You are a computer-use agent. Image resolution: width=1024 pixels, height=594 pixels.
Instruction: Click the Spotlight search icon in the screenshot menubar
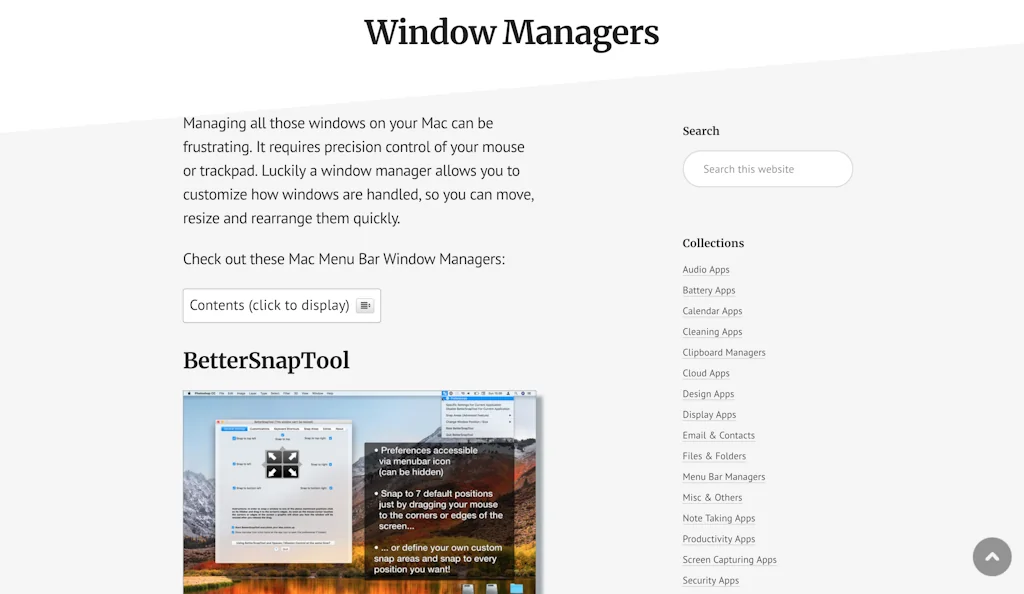516,392
